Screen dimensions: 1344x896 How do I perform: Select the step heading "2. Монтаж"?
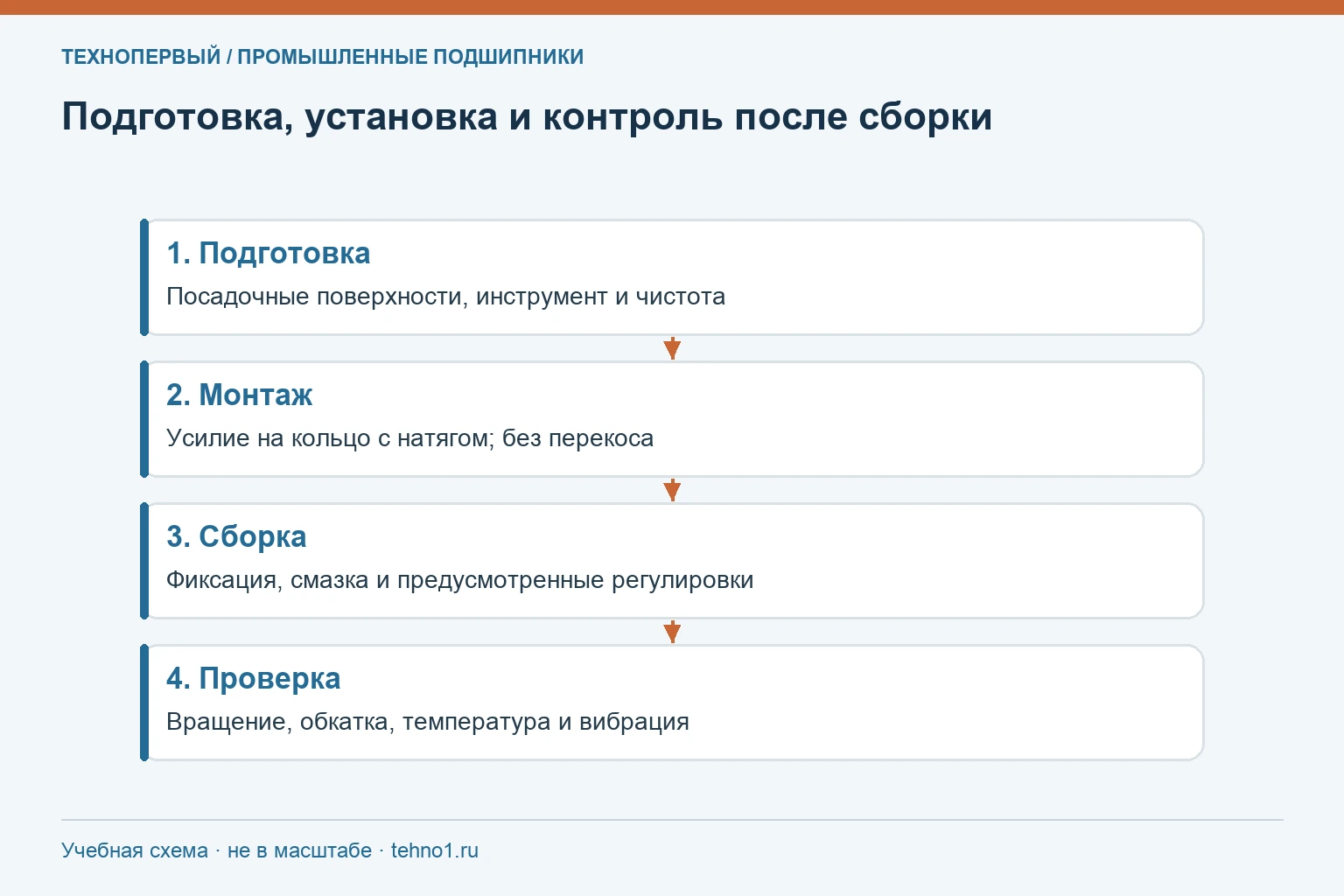239,395
